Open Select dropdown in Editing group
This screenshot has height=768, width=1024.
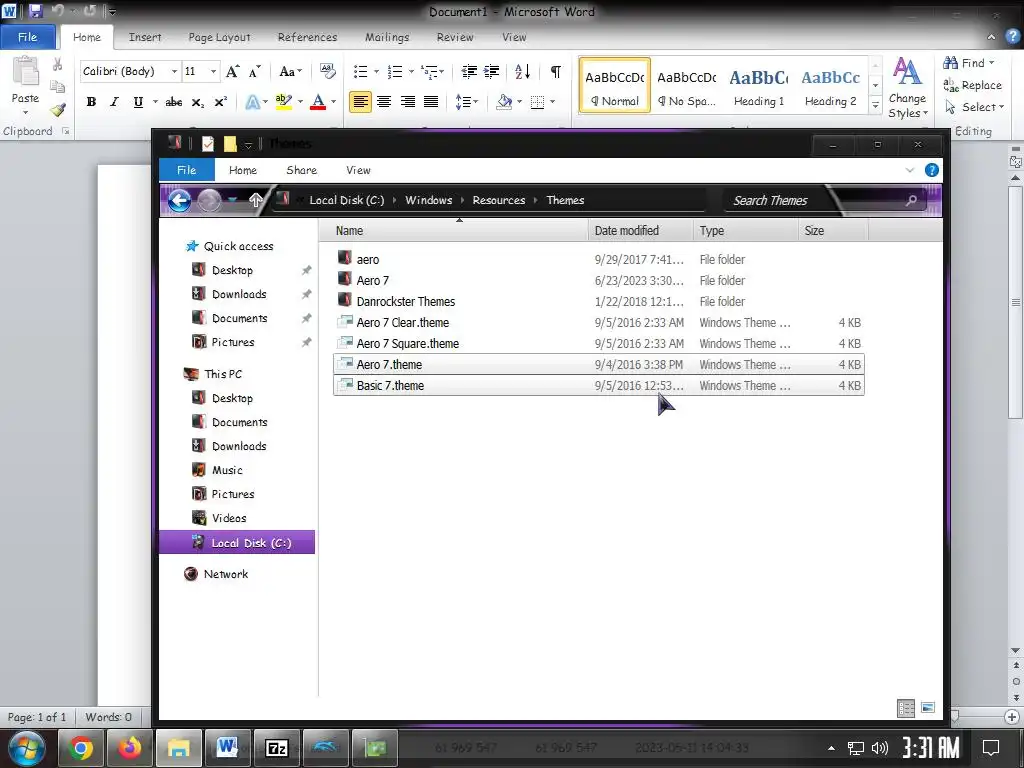974,107
